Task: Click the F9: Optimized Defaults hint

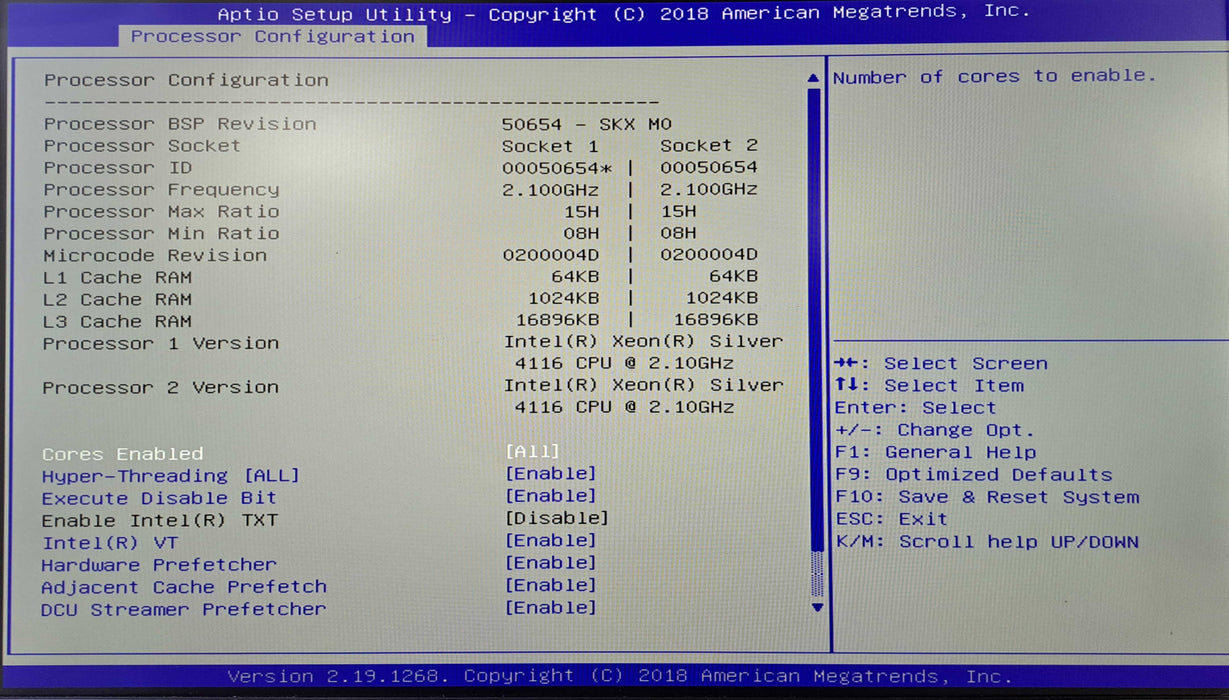Action: (973, 475)
